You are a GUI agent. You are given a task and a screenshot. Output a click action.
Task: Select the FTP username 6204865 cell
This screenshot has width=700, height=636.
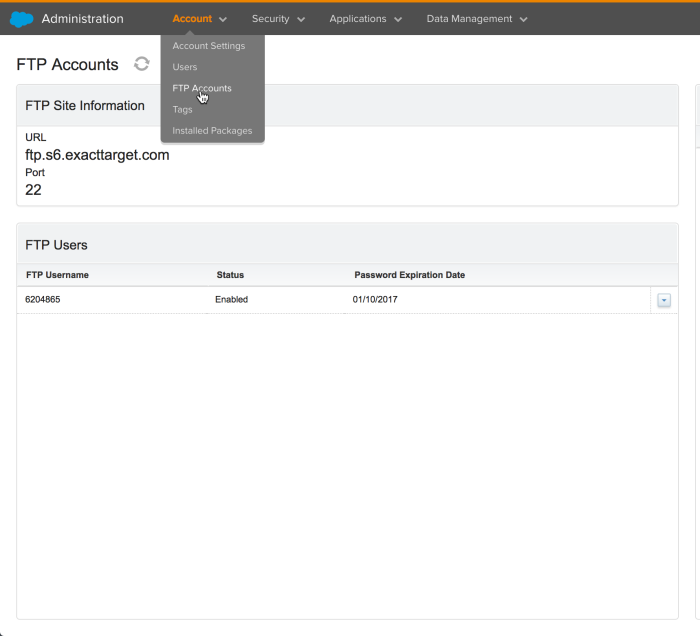click(44, 300)
